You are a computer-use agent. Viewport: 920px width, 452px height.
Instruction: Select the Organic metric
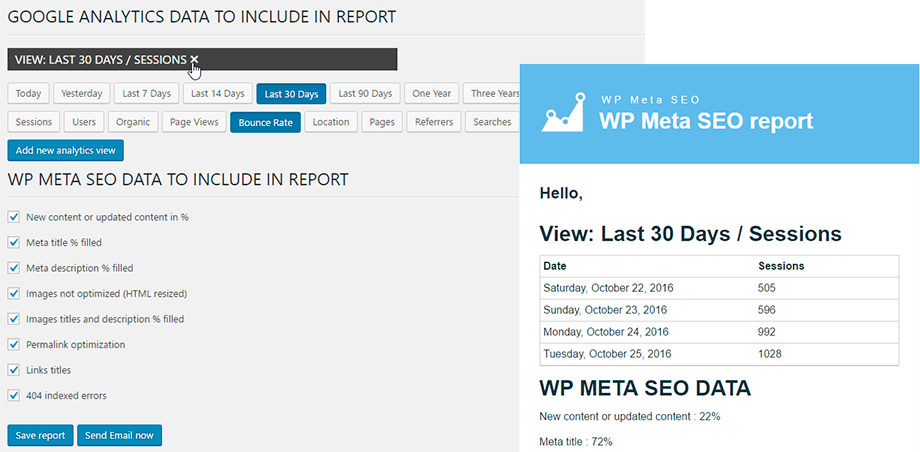coord(133,122)
